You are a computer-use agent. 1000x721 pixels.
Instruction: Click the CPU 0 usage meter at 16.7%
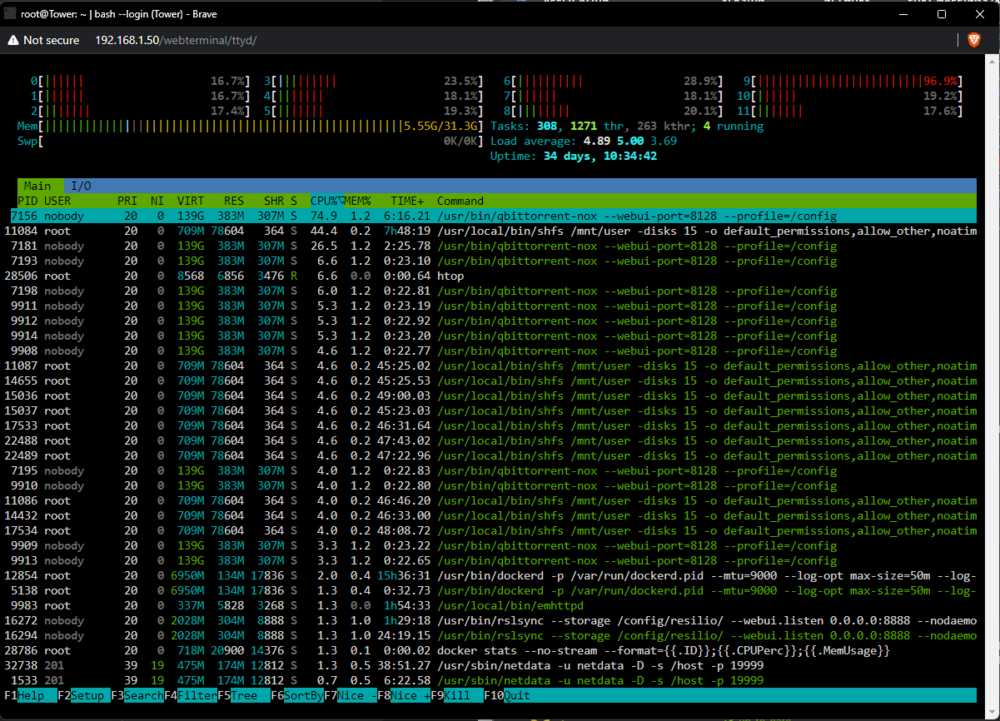point(140,81)
